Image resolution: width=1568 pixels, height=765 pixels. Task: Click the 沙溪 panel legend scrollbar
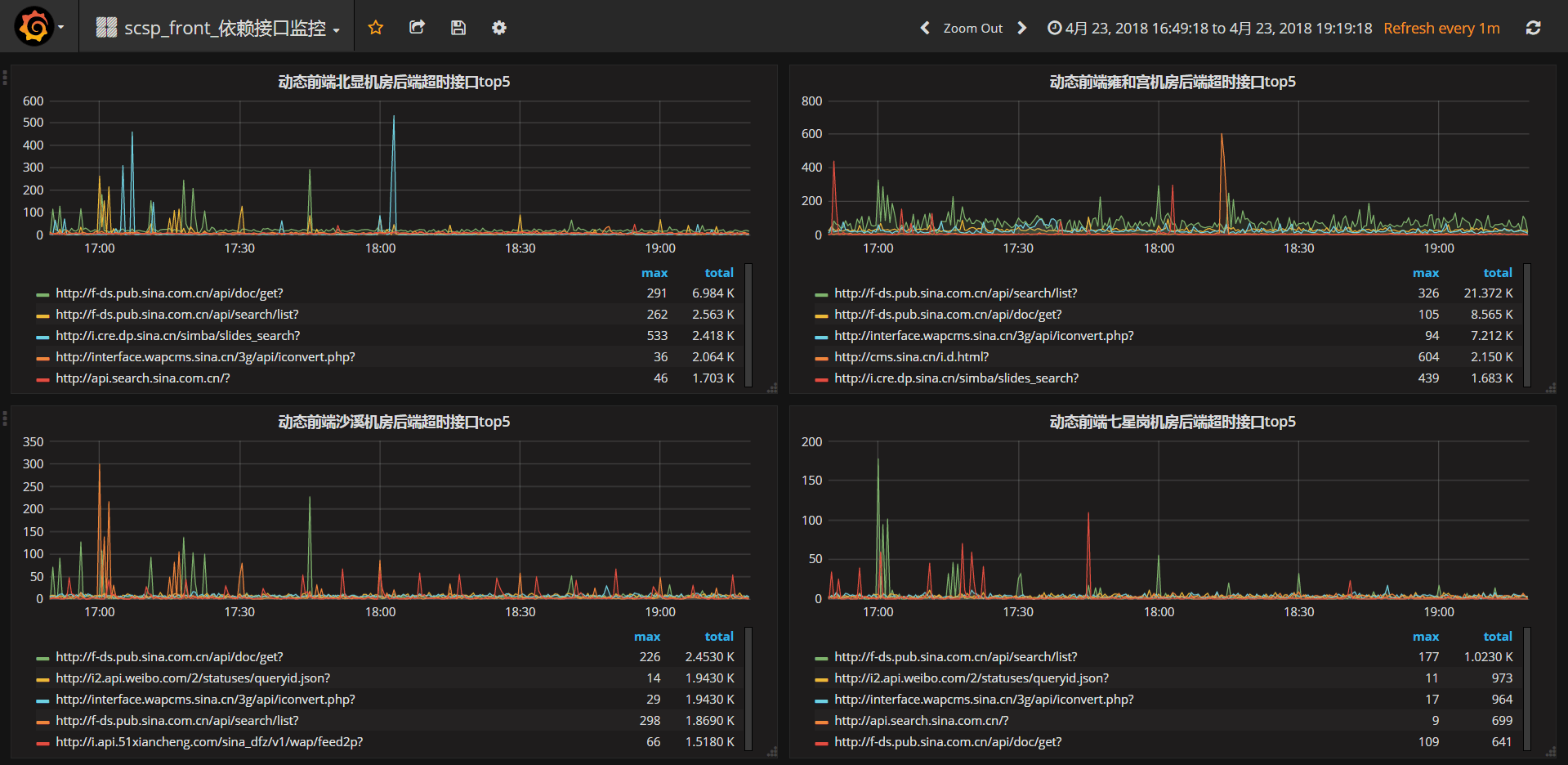(748, 688)
